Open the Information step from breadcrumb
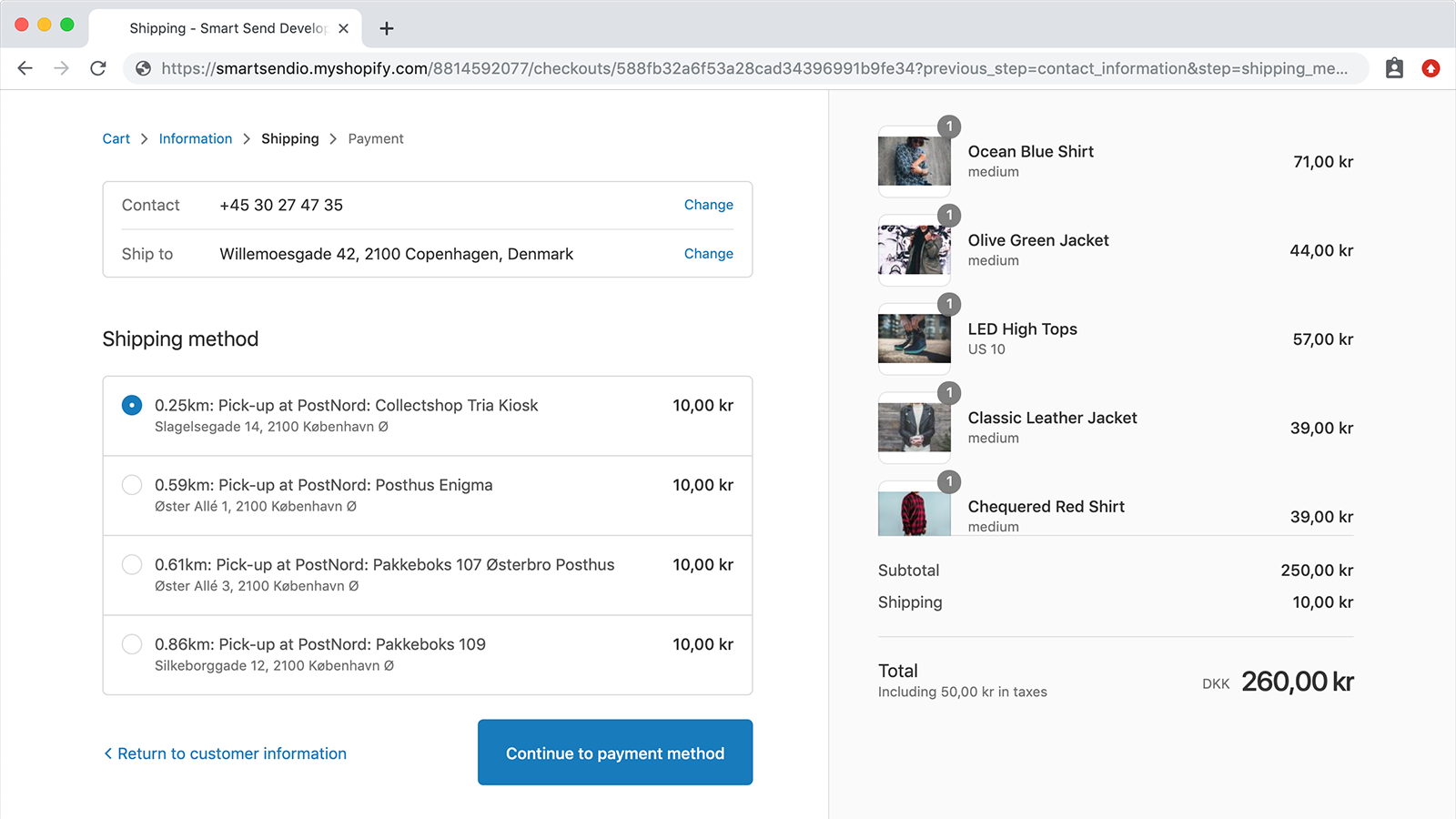 (195, 138)
